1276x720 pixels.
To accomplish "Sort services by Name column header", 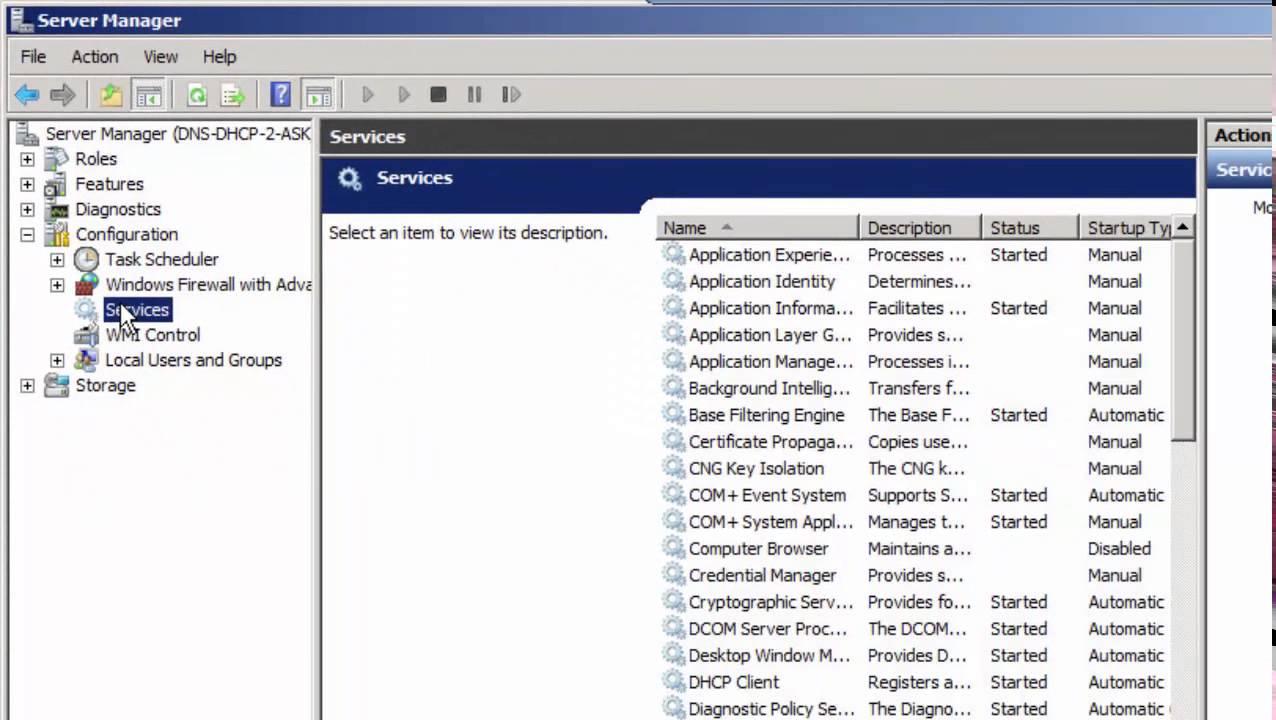I will (x=758, y=228).
